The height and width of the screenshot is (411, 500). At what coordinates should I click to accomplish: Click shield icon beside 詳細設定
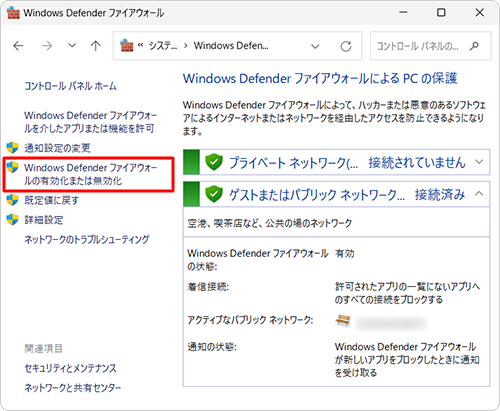click(x=13, y=219)
